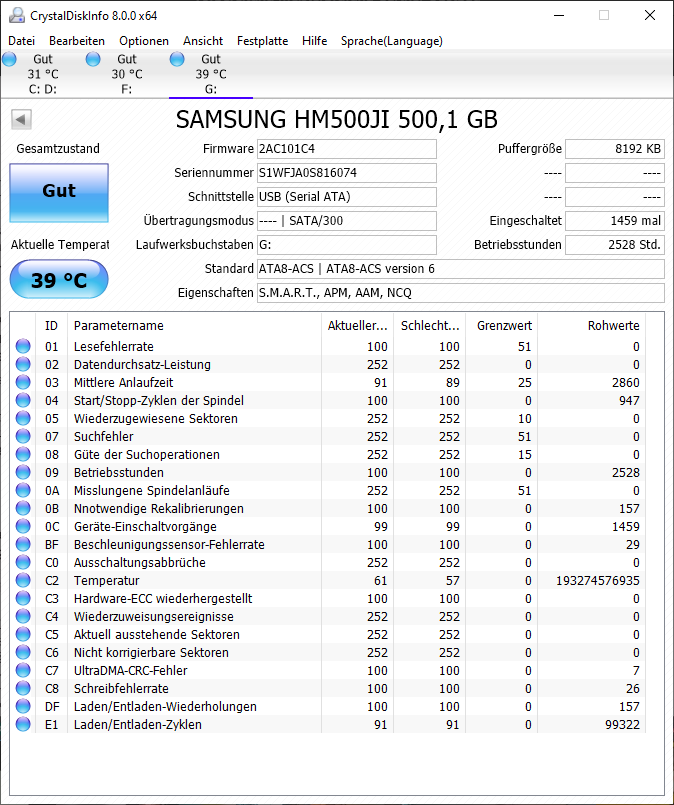Open the Datei menu
The width and height of the screenshot is (674, 805).
coord(22,41)
